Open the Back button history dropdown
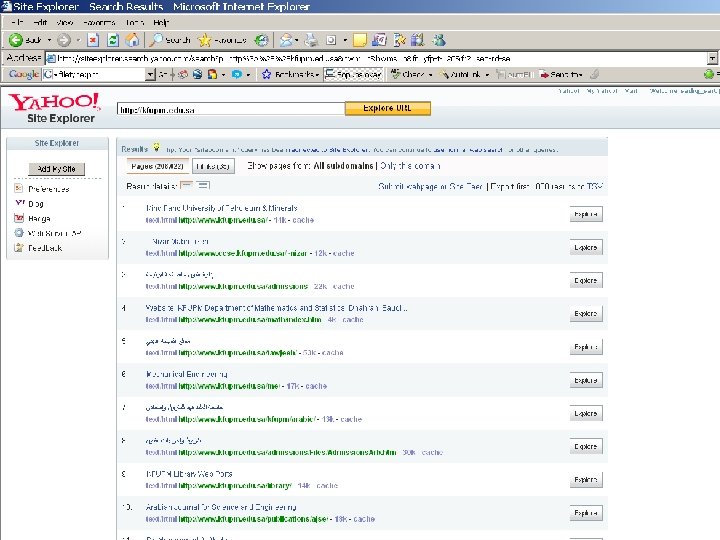The image size is (720, 540). tap(49, 40)
